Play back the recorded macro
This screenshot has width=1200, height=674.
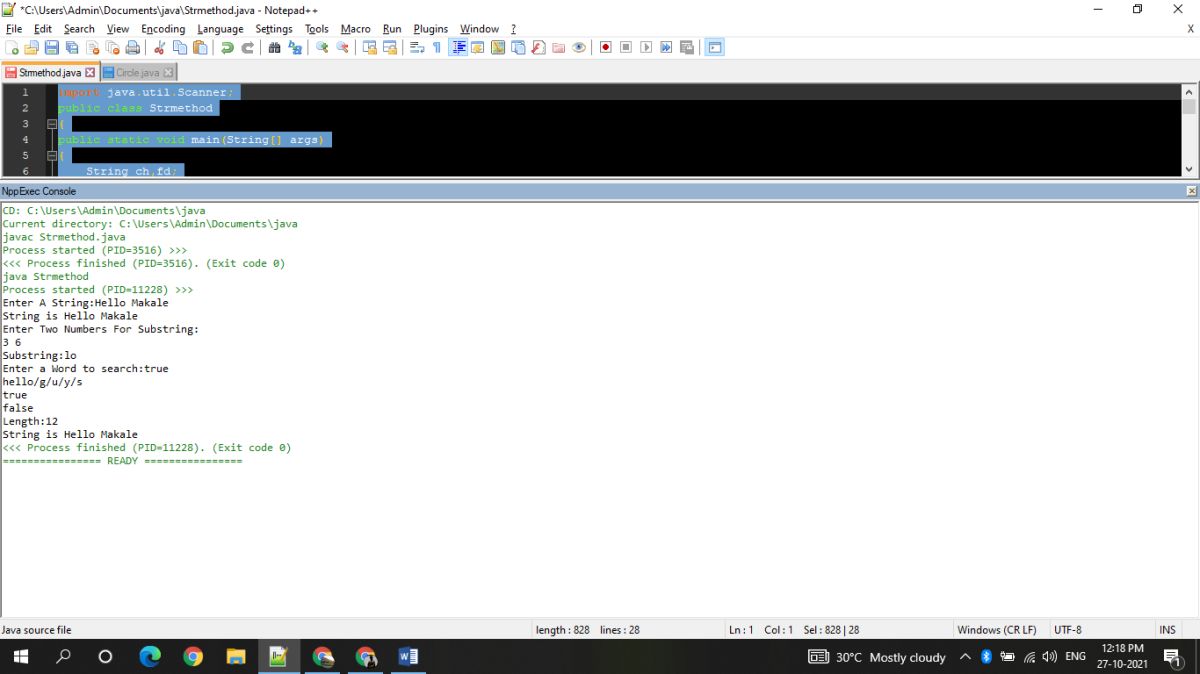[x=647, y=47]
